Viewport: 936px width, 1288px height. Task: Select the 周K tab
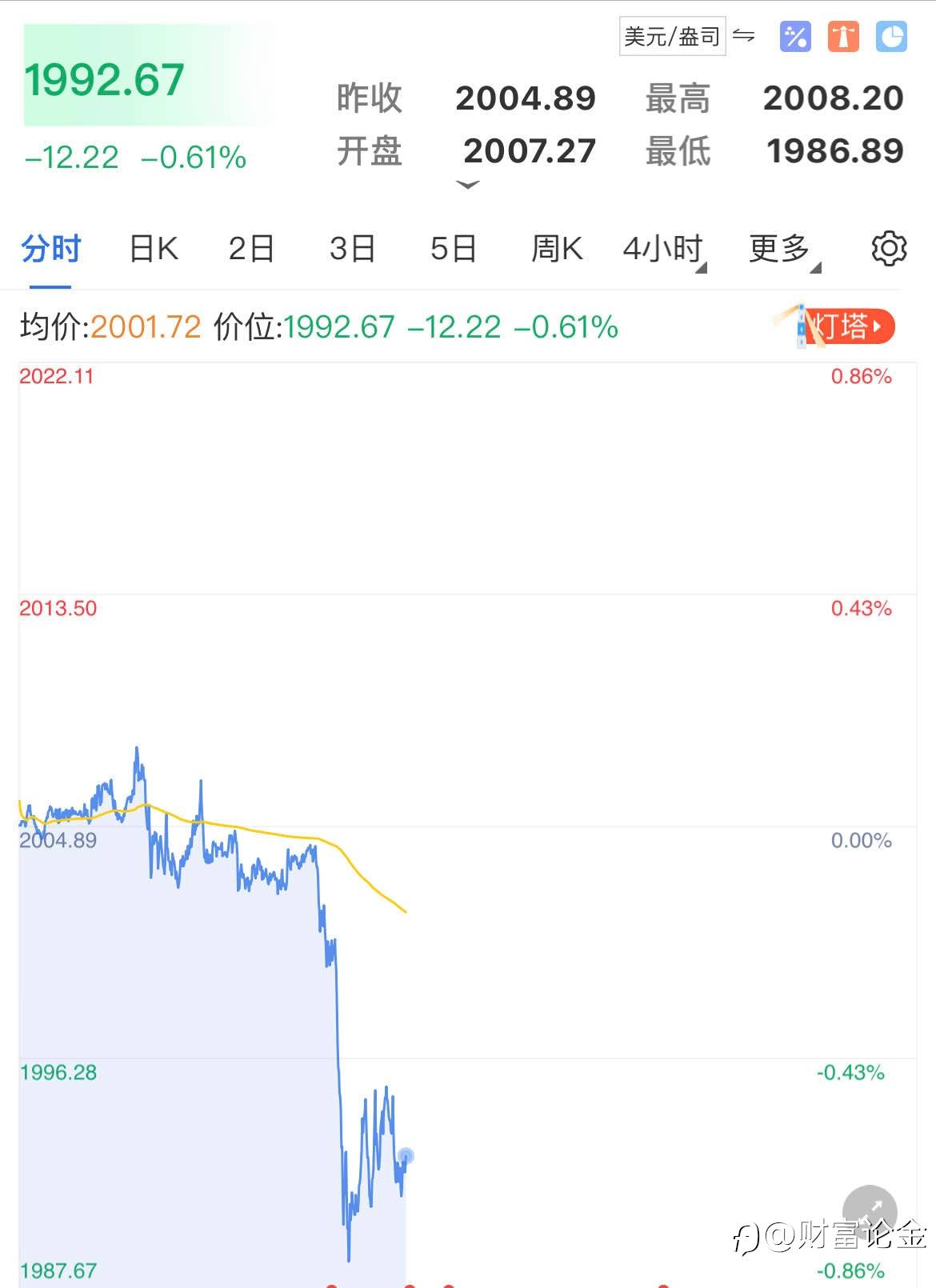click(557, 249)
